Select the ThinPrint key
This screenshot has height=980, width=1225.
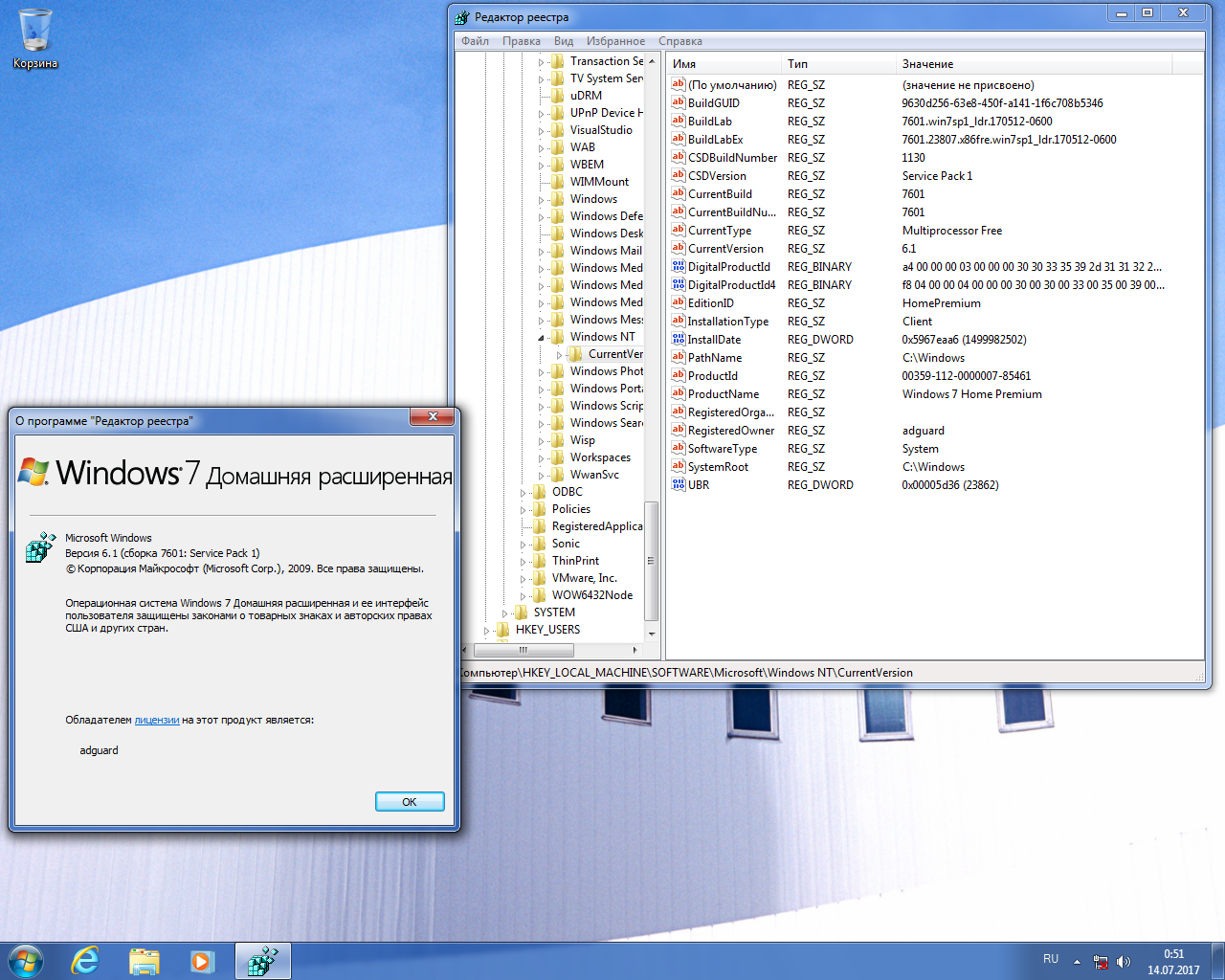575,561
